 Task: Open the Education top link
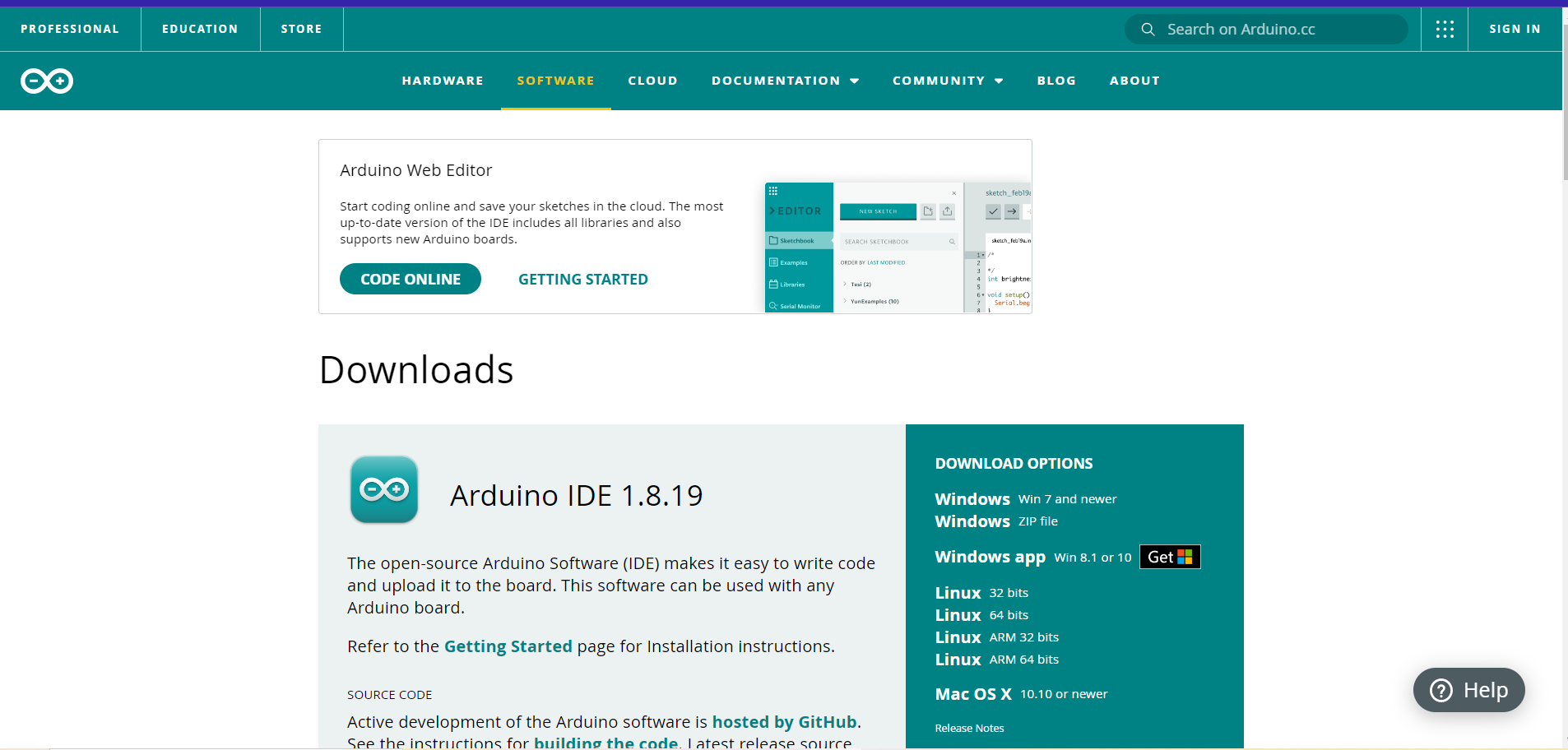pos(200,29)
